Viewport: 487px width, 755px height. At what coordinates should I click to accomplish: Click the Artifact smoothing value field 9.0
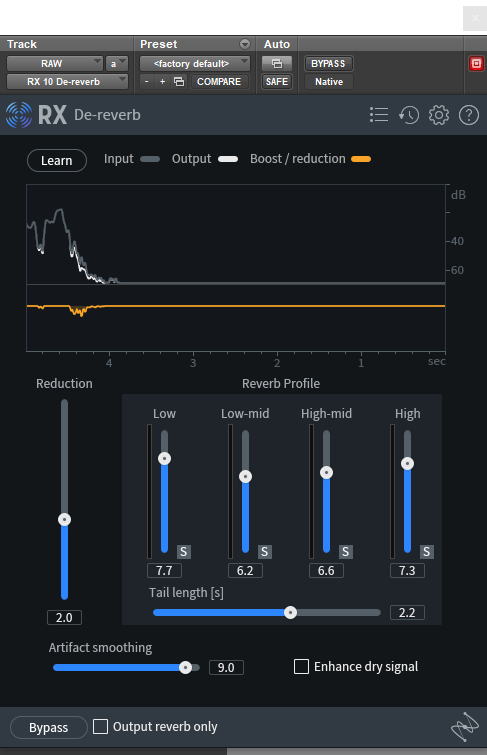tap(226, 668)
